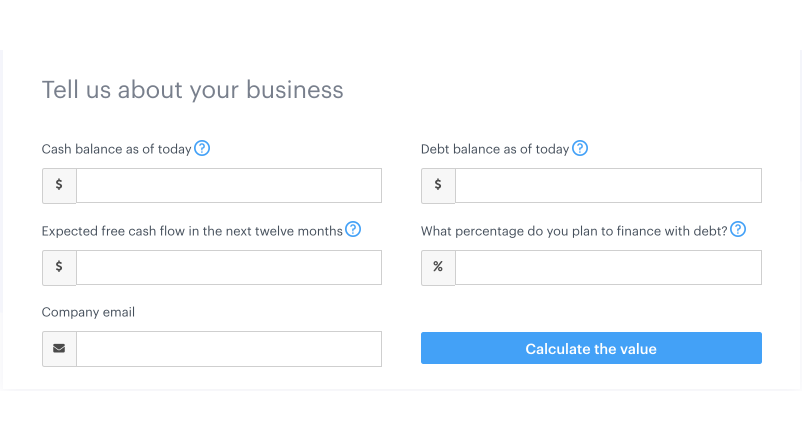Click dollar sign beside free cash flow field
This screenshot has height=441, width=802.
pos(59,267)
